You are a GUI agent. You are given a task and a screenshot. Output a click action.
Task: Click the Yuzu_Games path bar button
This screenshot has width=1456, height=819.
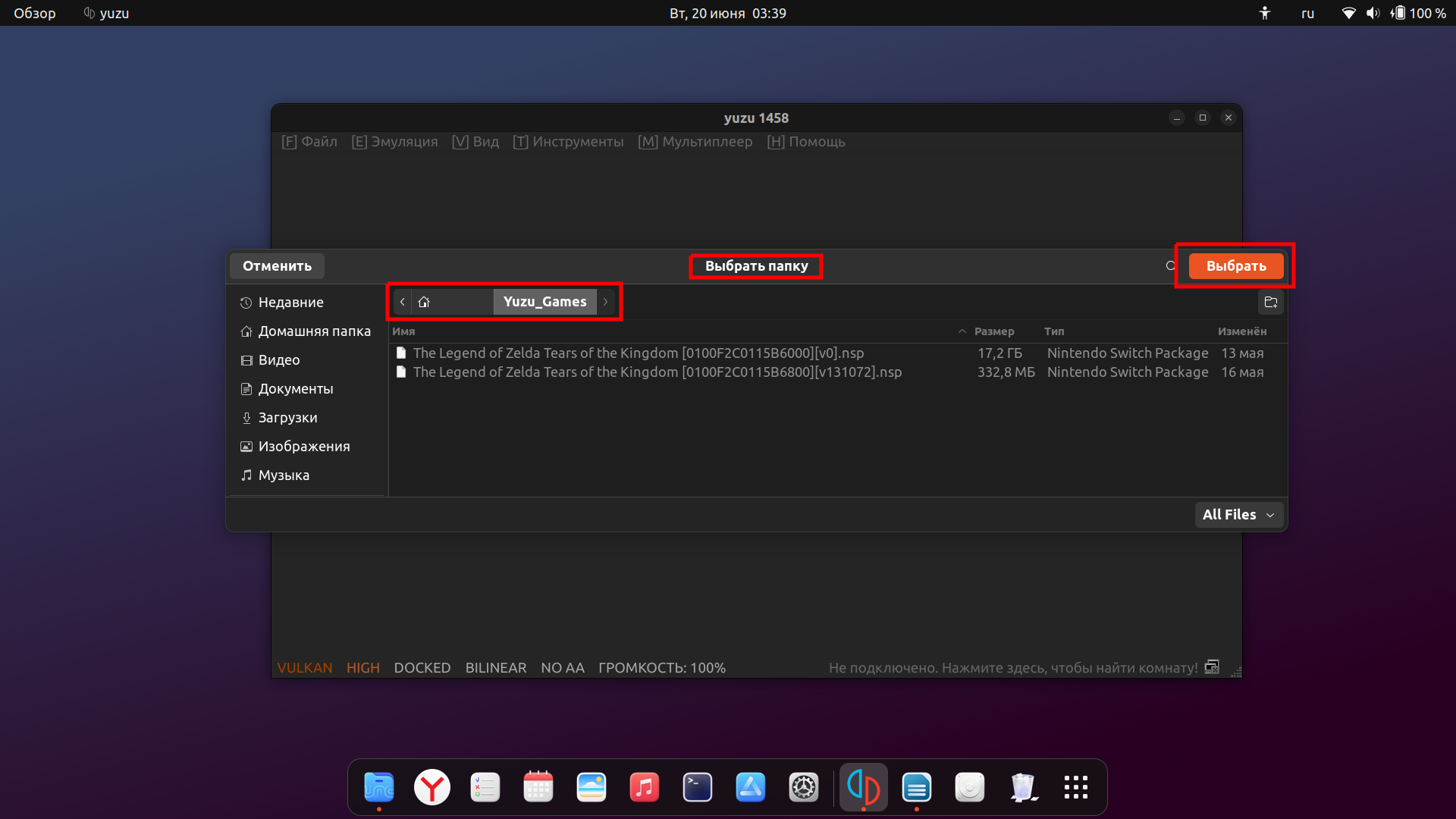coord(544,302)
